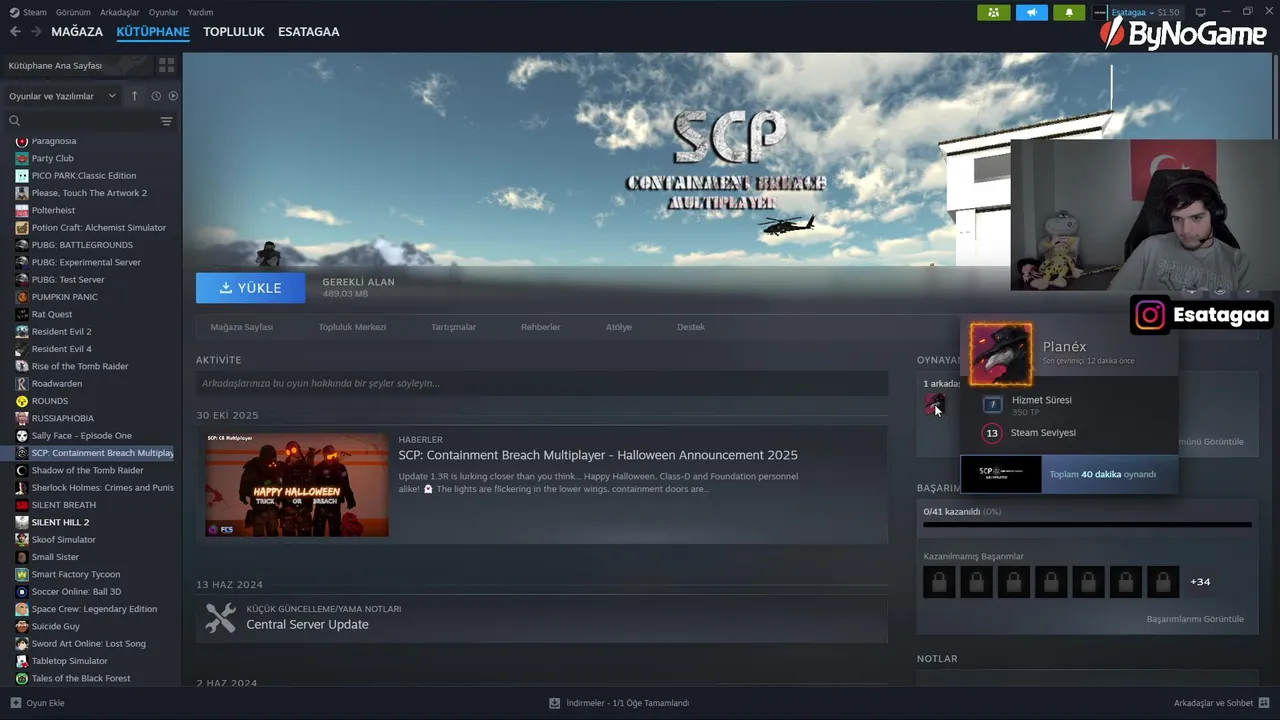Viewport: 1280px width, 720px height.
Task: Sort library with the up arrow icon
Action: [135, 96]
